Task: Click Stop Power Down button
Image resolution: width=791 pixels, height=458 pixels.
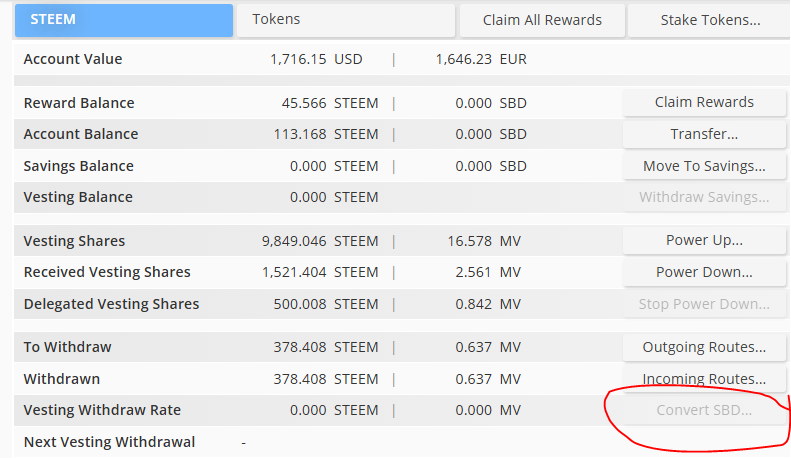Action: pos(704,304)
